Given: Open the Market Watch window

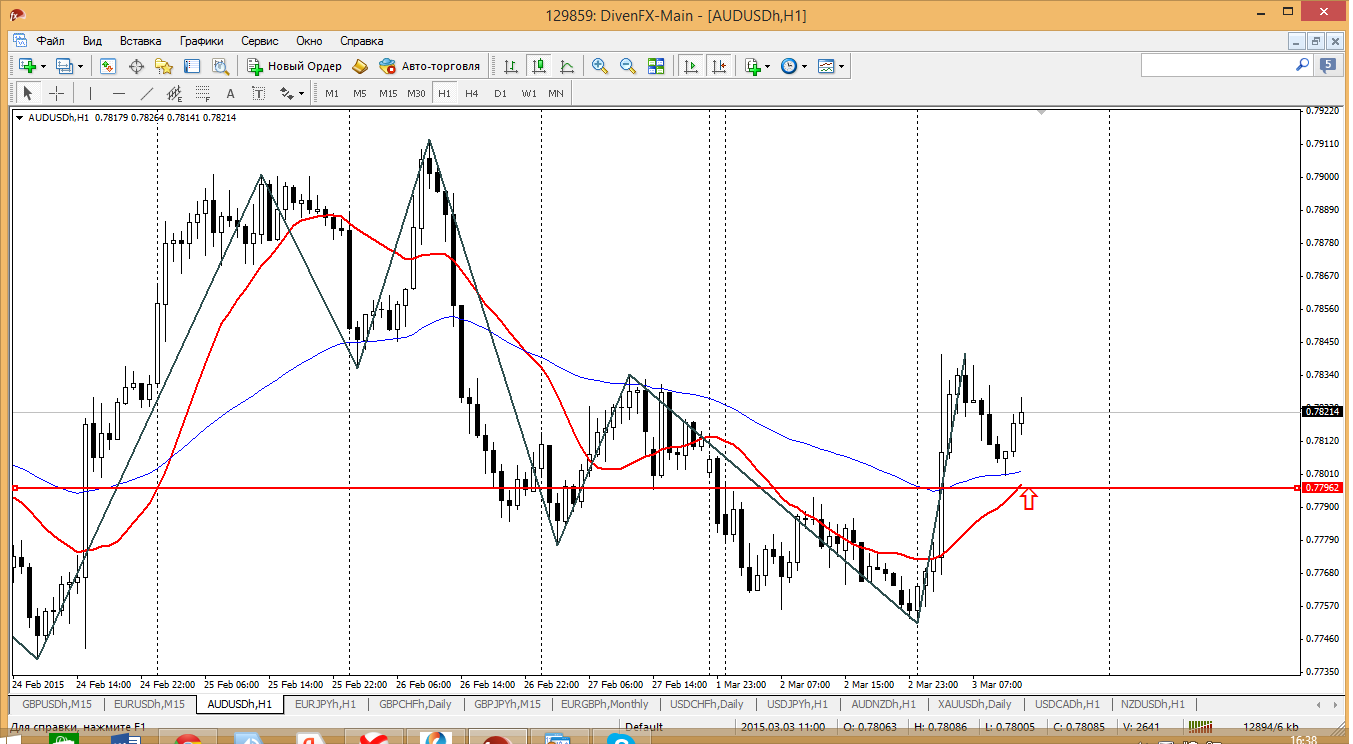Looking at the screenshot, I should click(x=107, y=66).
